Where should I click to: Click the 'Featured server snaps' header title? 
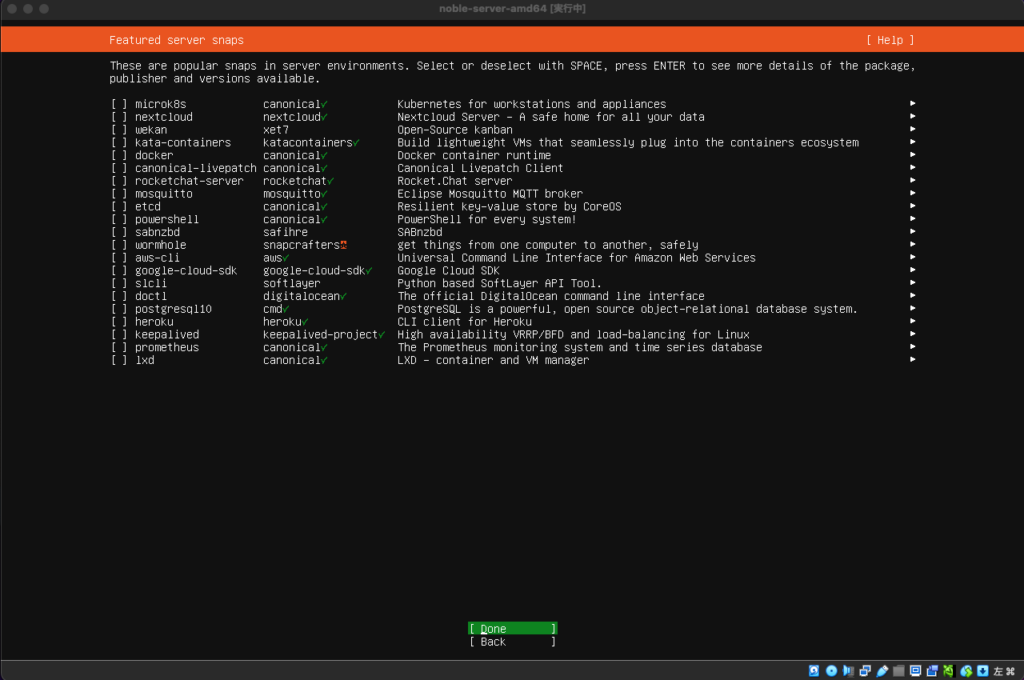pyautogui.click(x=176, y=40)
